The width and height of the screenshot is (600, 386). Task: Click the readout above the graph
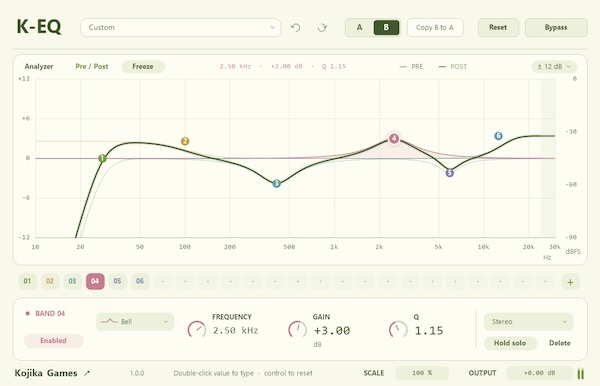click(282, 67)
